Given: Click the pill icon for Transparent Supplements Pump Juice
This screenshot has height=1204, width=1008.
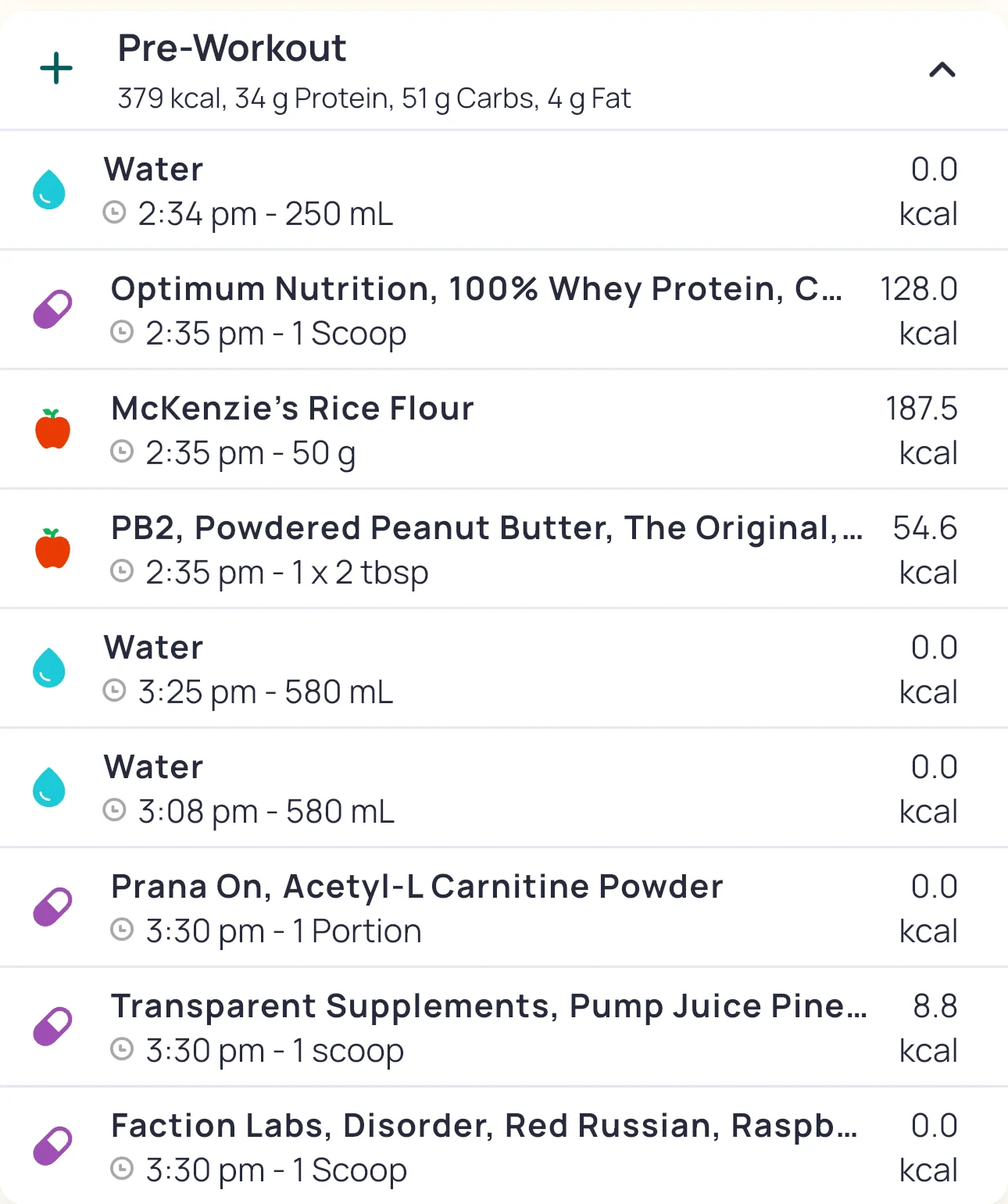Looking at the screenshot, I should tap(52, 1027).
